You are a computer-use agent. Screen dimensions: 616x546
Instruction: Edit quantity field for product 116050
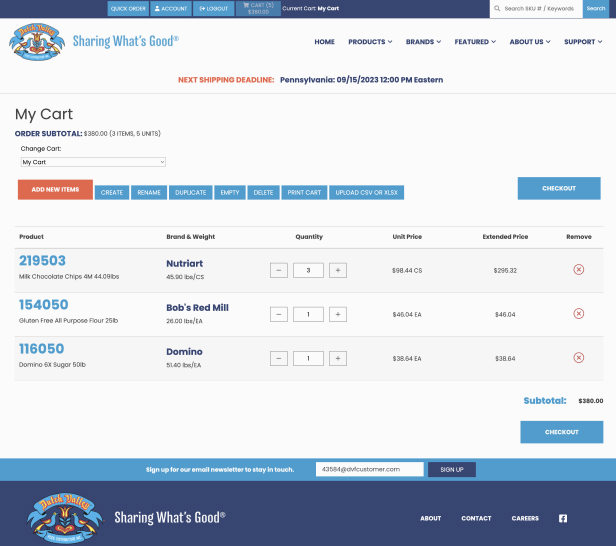point(308,358)
